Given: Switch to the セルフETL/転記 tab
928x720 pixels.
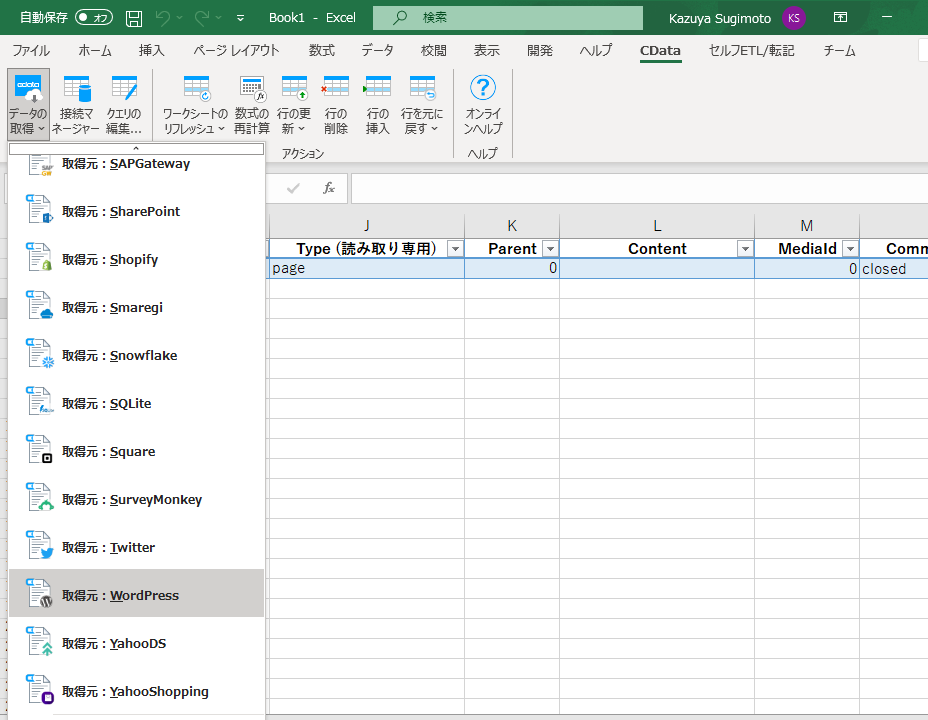Looking at the screenshot, I should (x=752, y=51).
